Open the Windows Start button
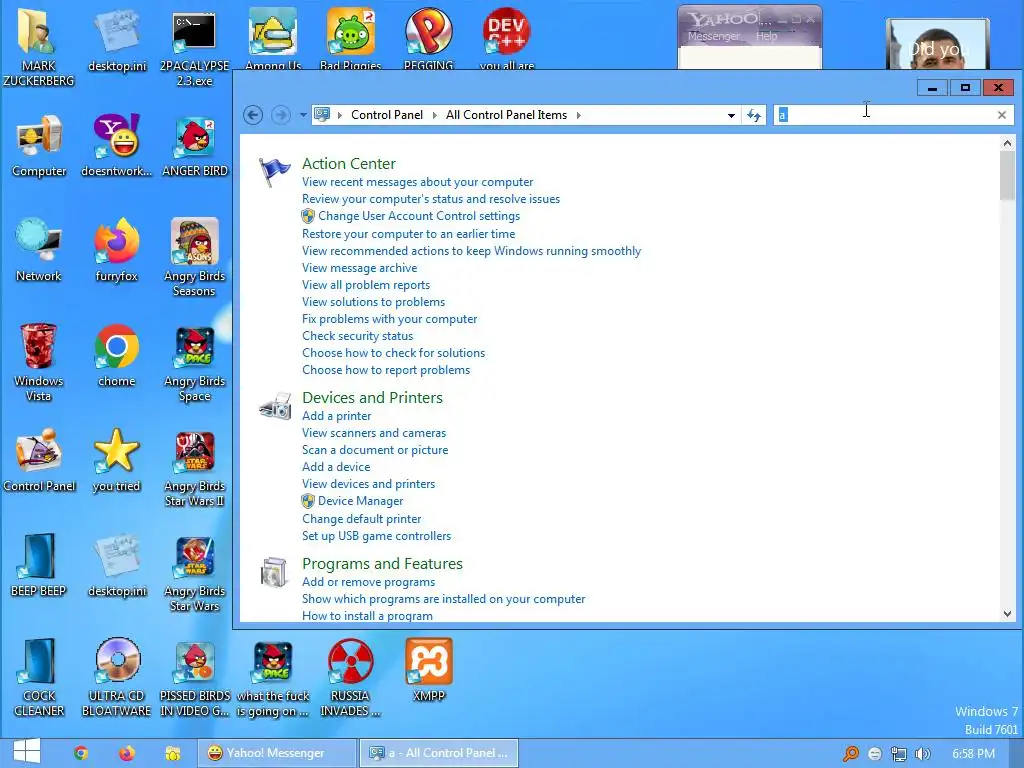 tap(26, 752)
